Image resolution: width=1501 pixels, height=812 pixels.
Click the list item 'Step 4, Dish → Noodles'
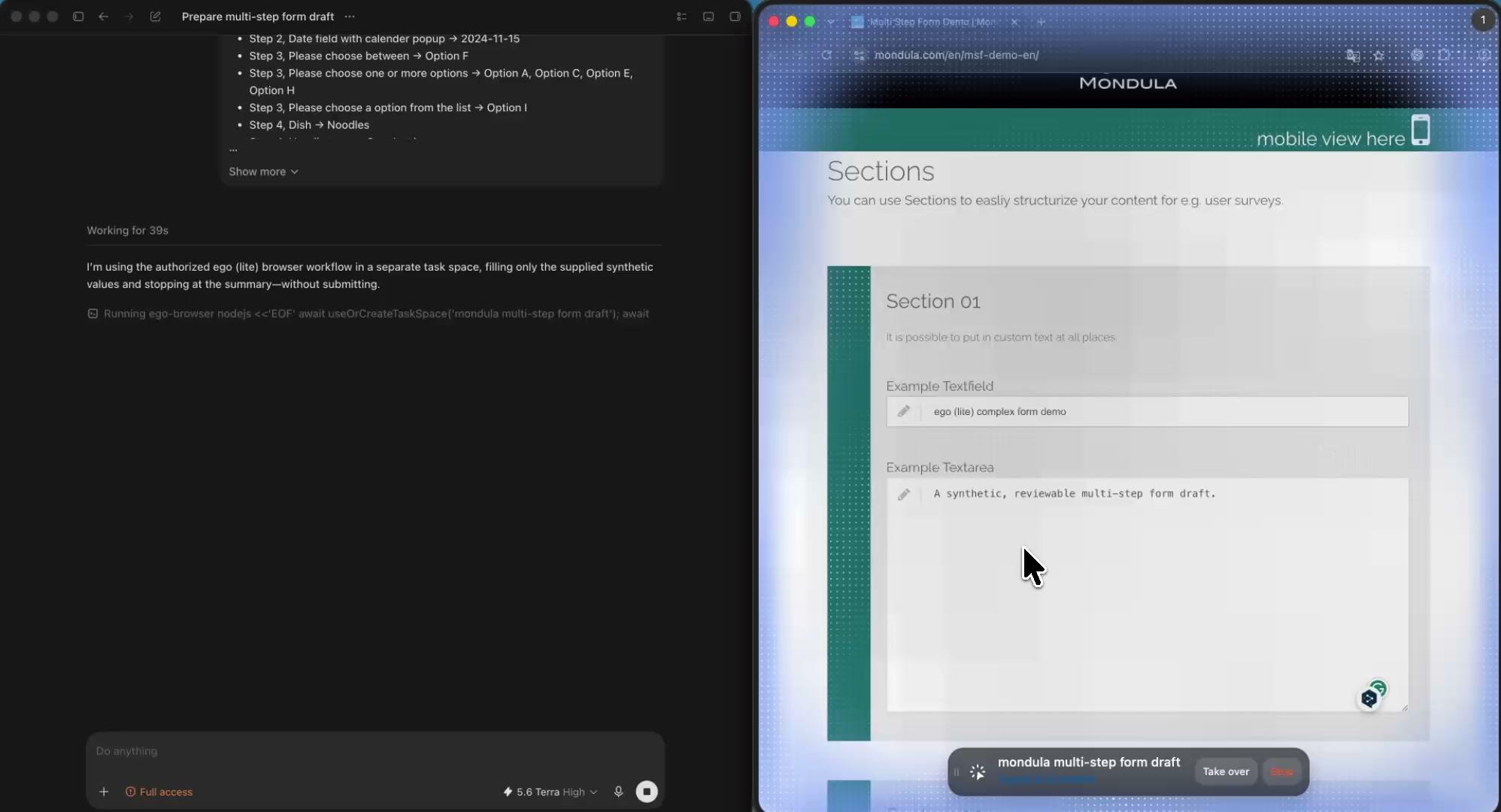point(309,125)
